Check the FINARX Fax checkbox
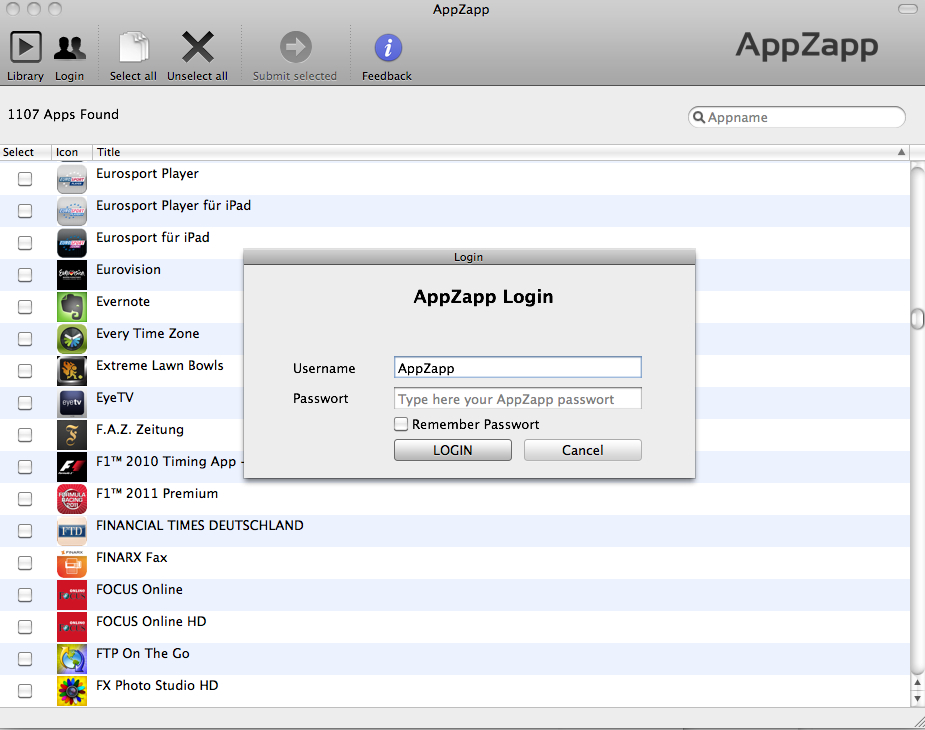This screenshot has width=925, height=730. 25,562
